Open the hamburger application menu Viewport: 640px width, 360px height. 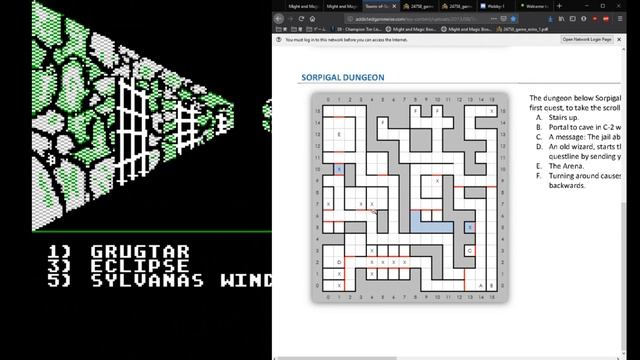coord(620,19)
